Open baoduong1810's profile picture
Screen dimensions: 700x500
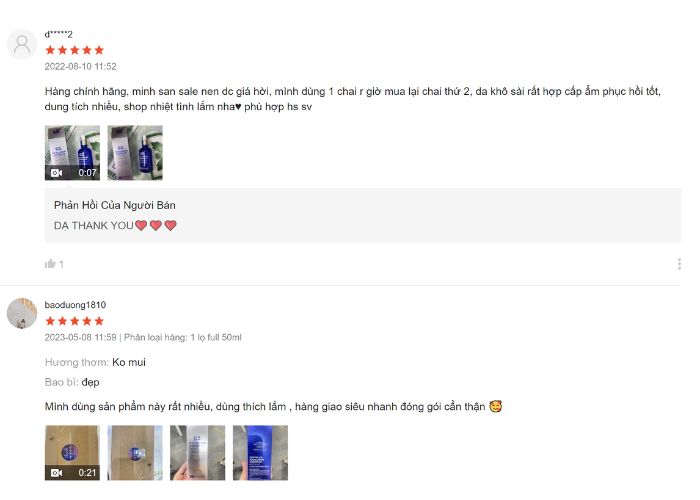click(22, 313)
